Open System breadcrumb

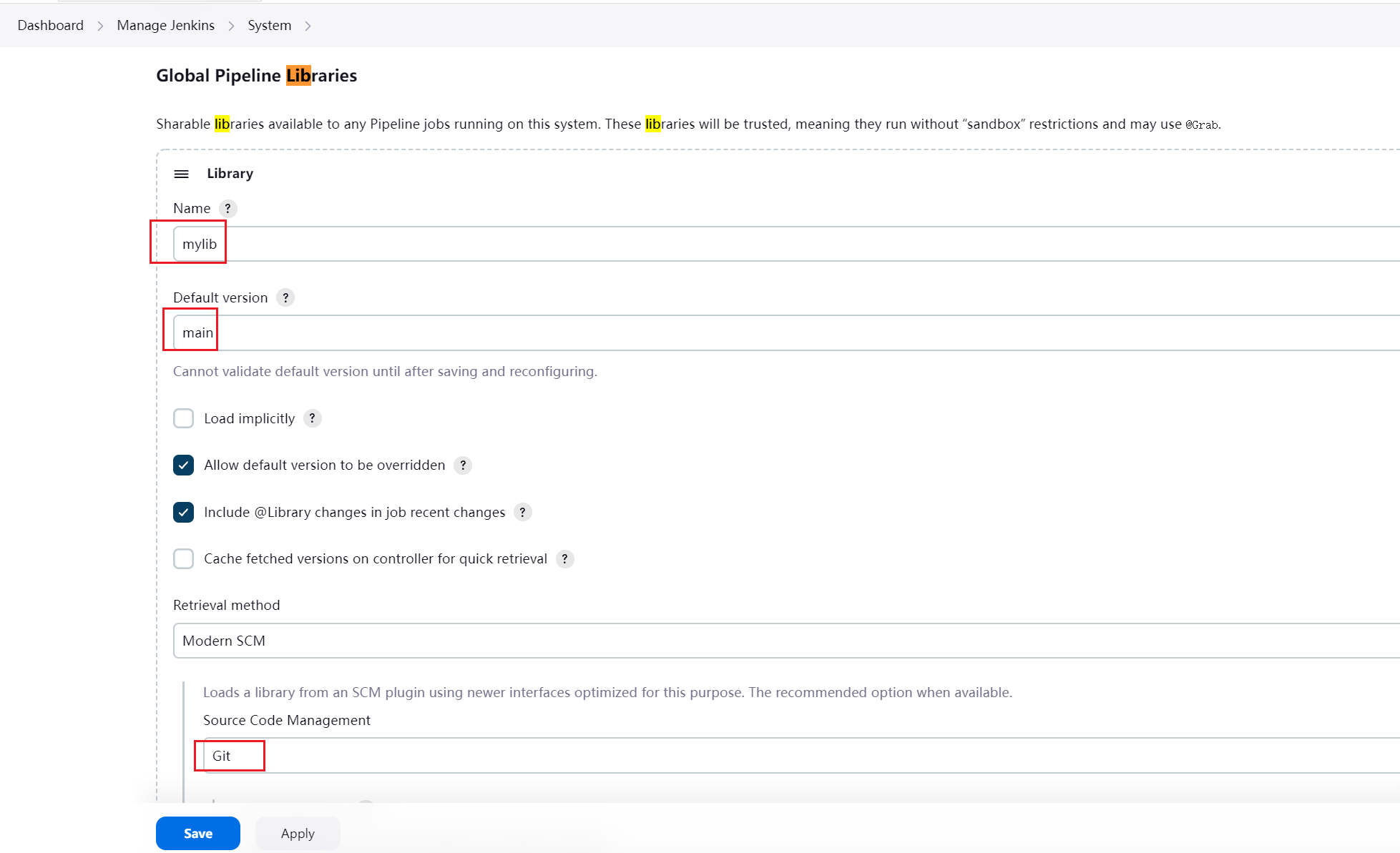pos(270,26)
